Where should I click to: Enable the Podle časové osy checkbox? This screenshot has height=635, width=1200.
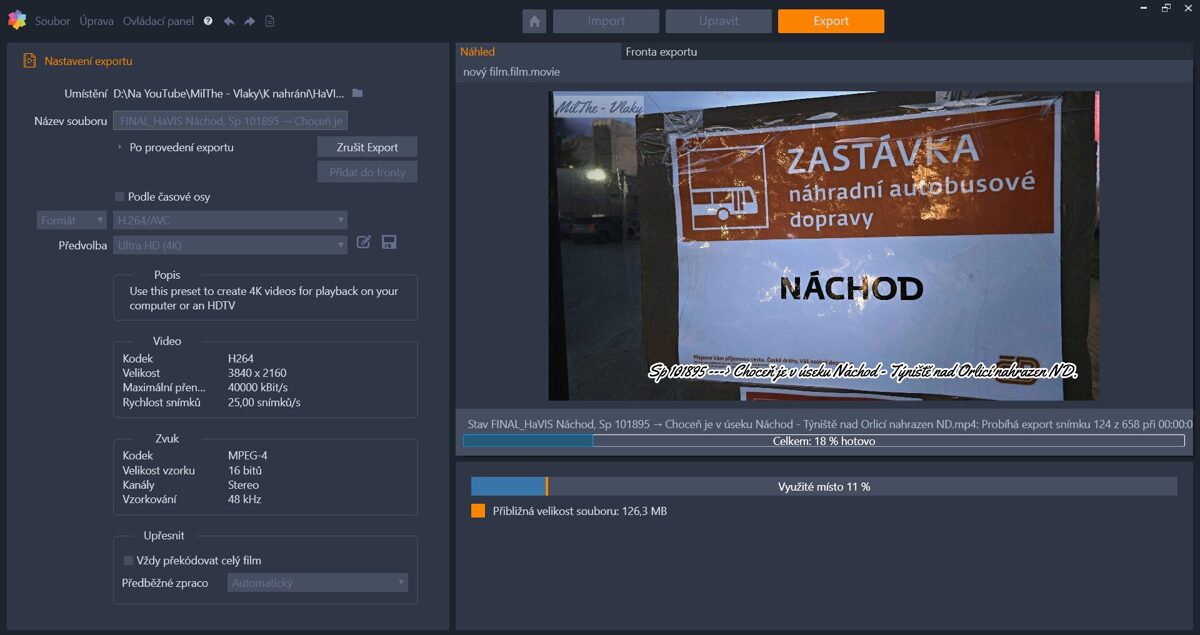coord(119,196)
